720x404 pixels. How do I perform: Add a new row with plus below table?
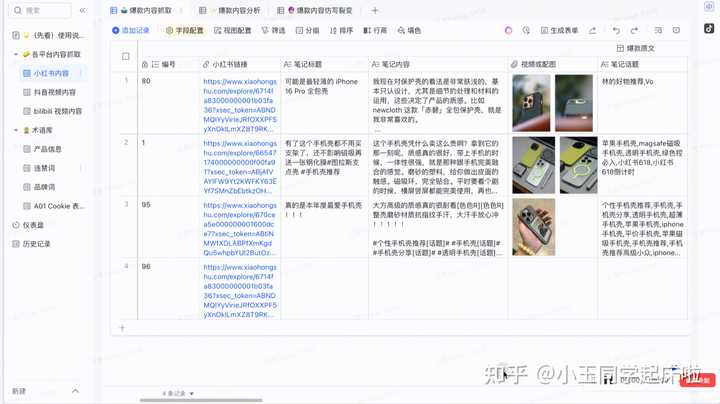coord(122,328)
